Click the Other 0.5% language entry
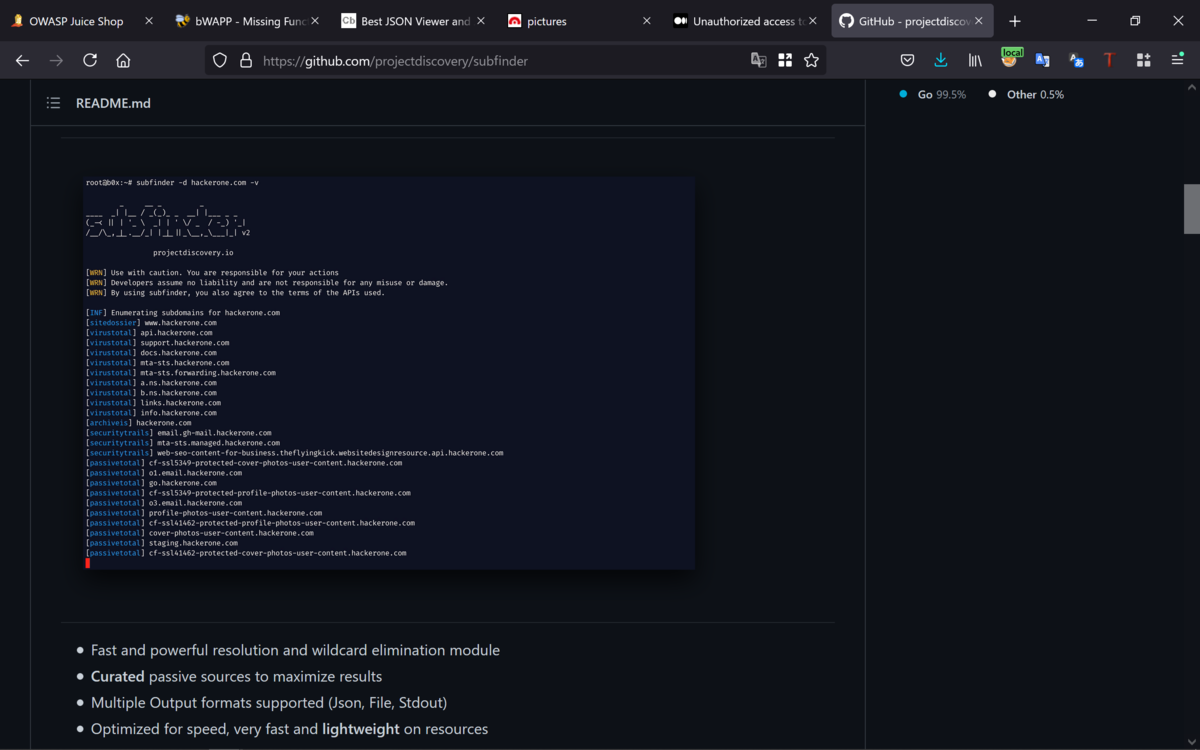Image resolution: width=1200 pixels, height=750 pixels. click(1035, 94)
